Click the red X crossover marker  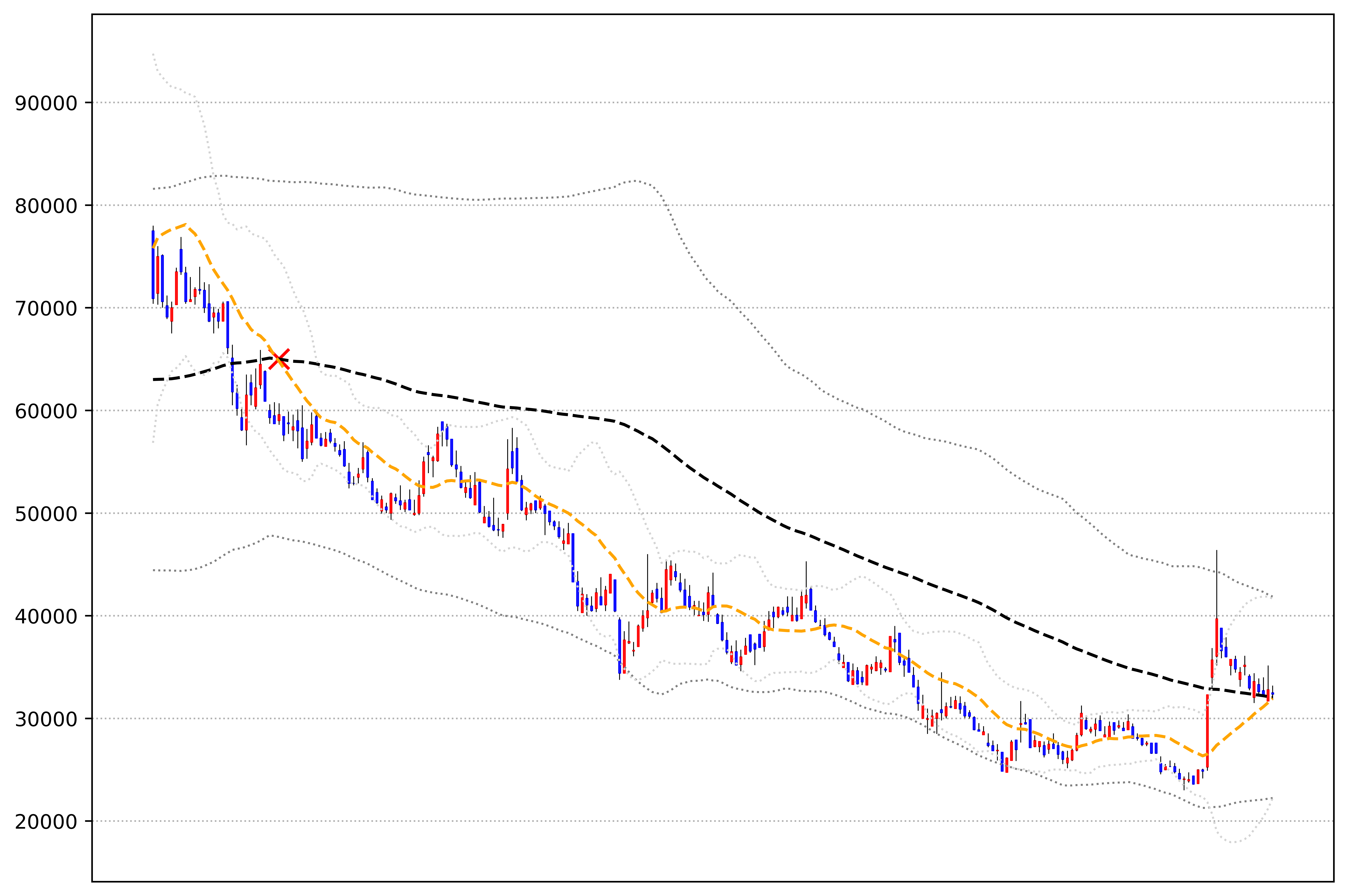click(279, 359)
